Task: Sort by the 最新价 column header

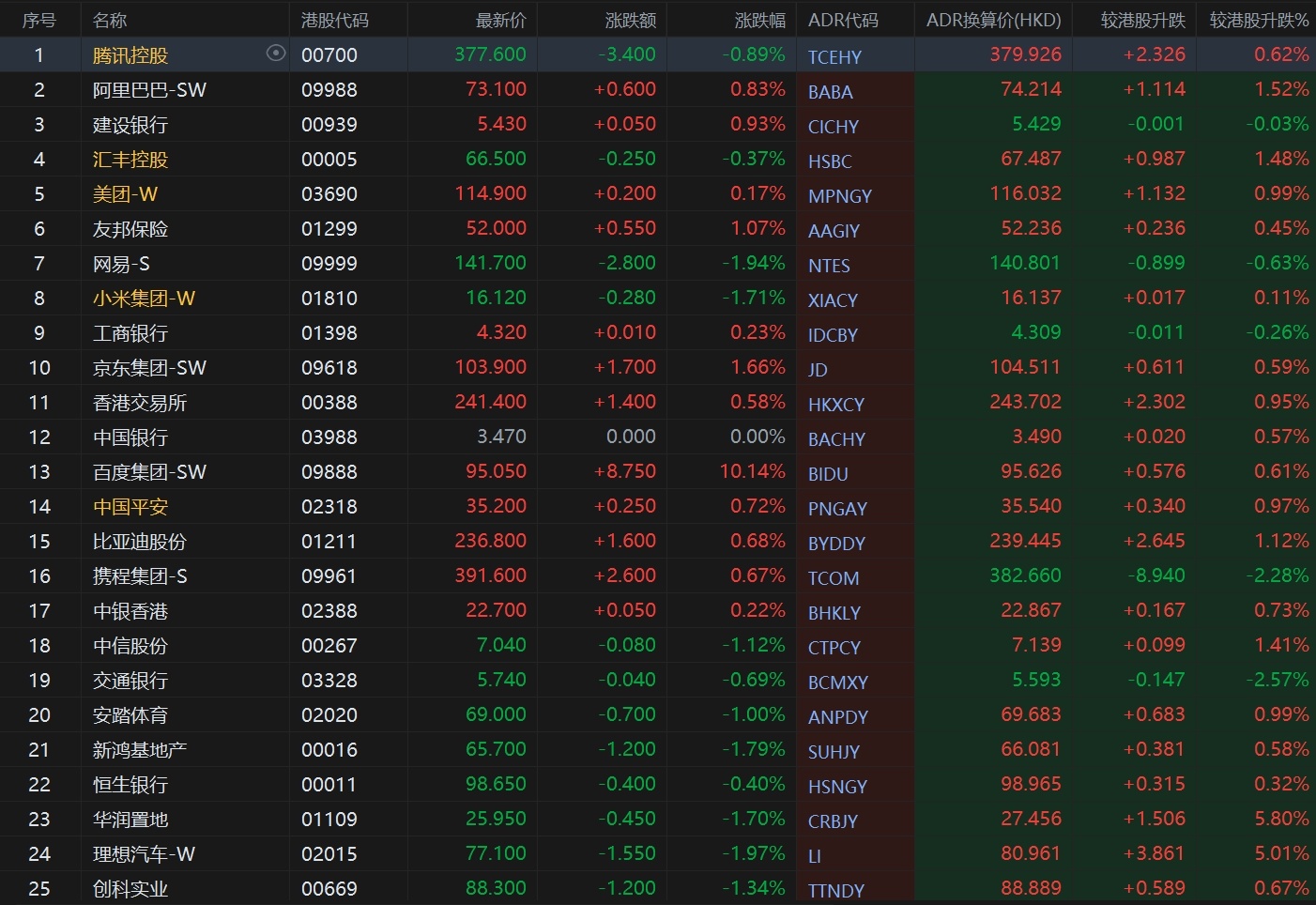Action: [501, 20]
